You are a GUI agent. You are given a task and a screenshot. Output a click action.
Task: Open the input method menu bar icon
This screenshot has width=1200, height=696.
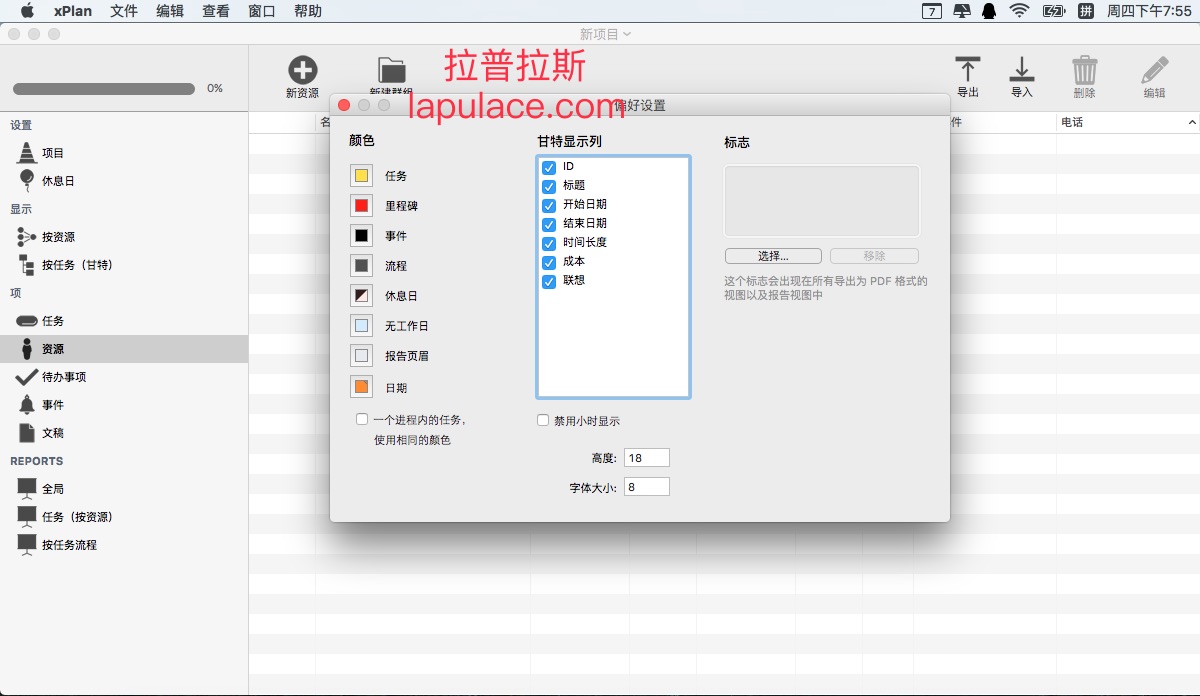(1085, 11)
